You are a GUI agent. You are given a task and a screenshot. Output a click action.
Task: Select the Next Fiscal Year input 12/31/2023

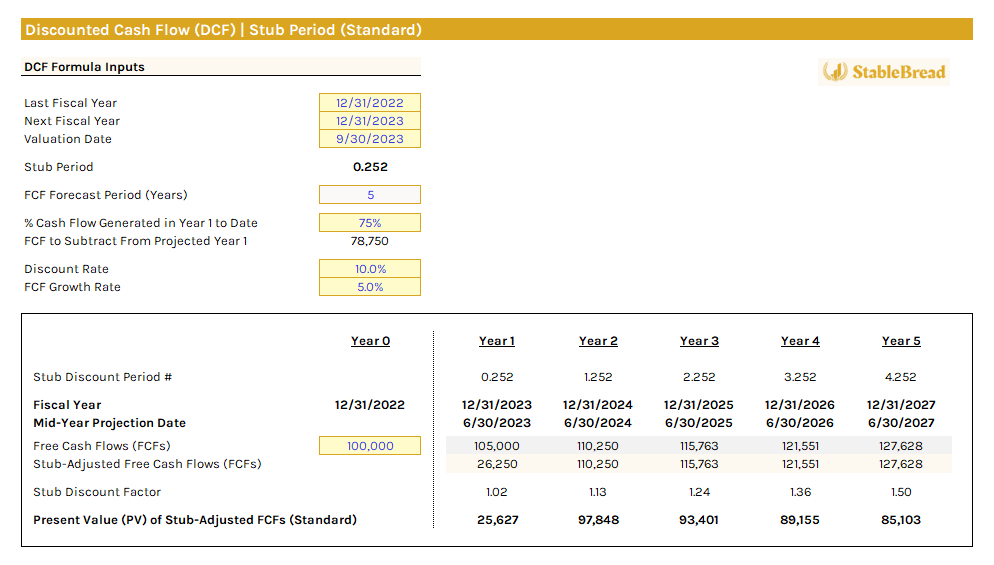tap(370, 120)
